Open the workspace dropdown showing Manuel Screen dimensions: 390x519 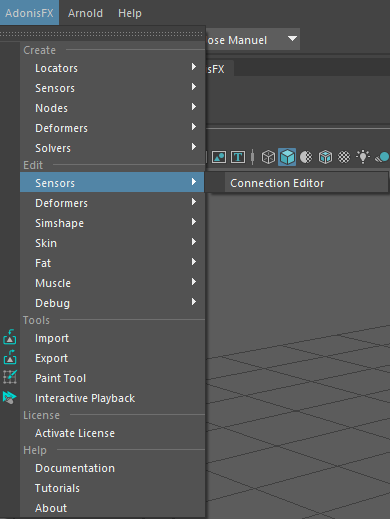[x=253, y=40]
